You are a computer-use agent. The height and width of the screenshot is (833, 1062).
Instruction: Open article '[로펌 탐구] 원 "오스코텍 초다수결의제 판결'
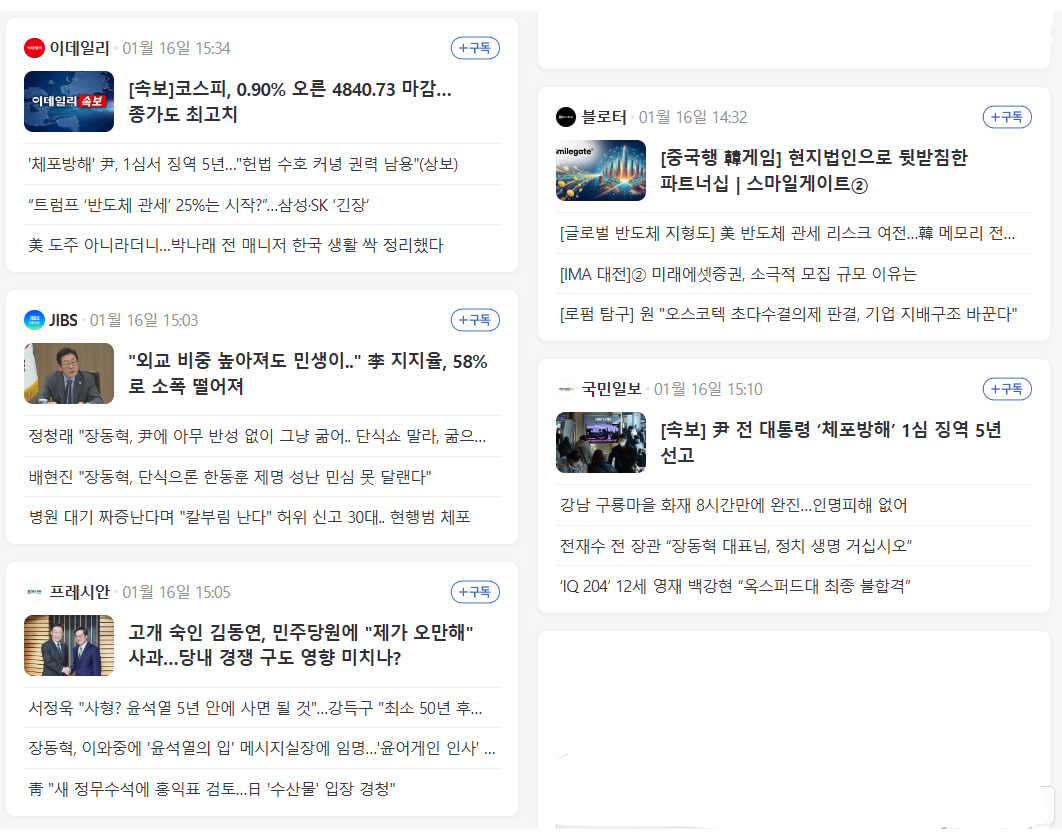[788, 314]
